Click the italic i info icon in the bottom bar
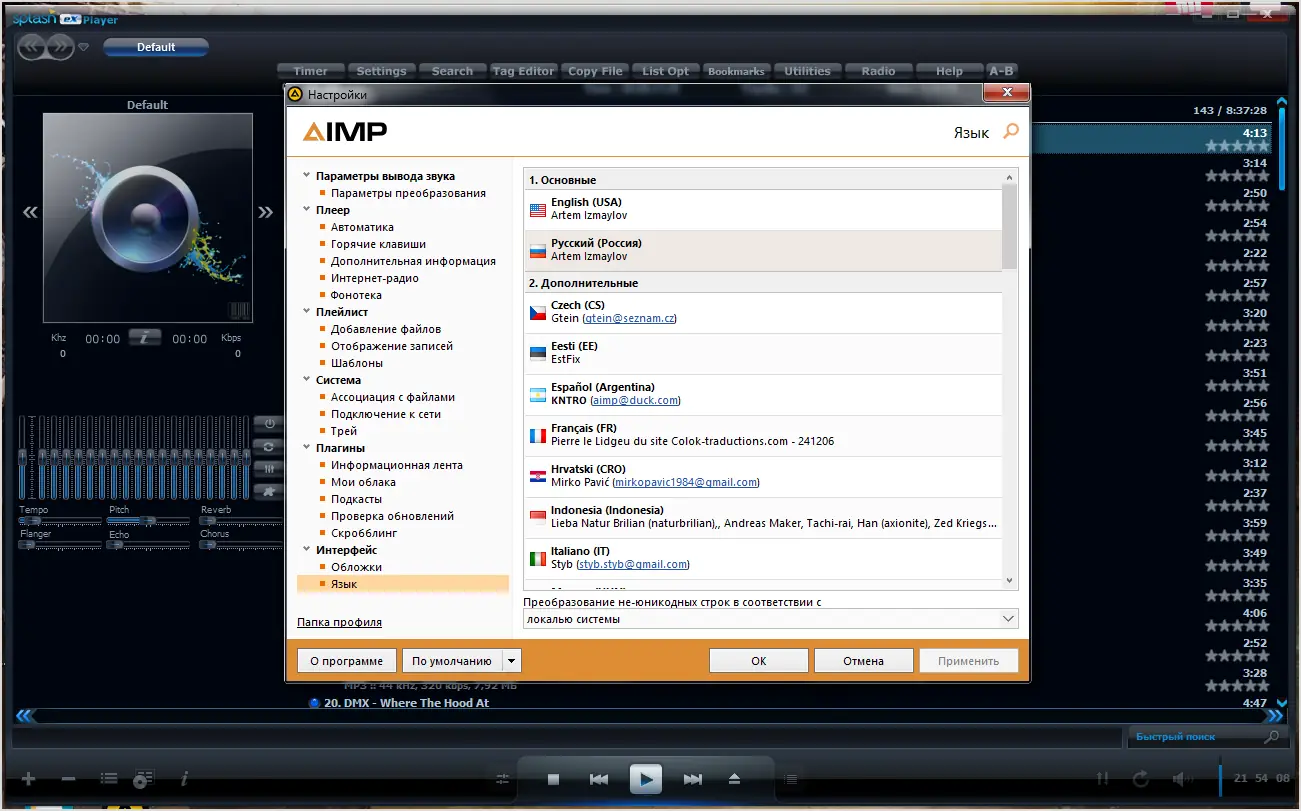This screenshot has width=1301, height=811. coord(184,779)
